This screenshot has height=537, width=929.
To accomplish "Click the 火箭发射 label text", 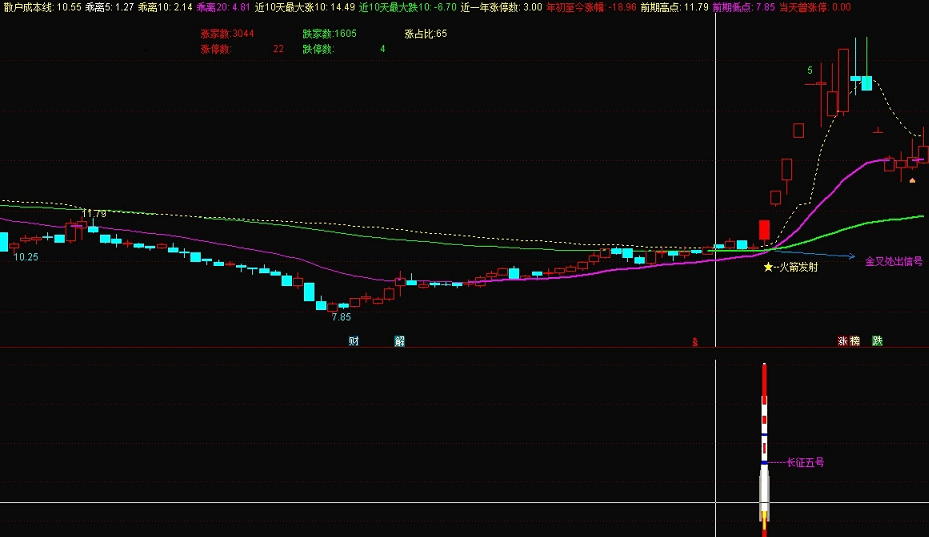I will click(799, 267).
